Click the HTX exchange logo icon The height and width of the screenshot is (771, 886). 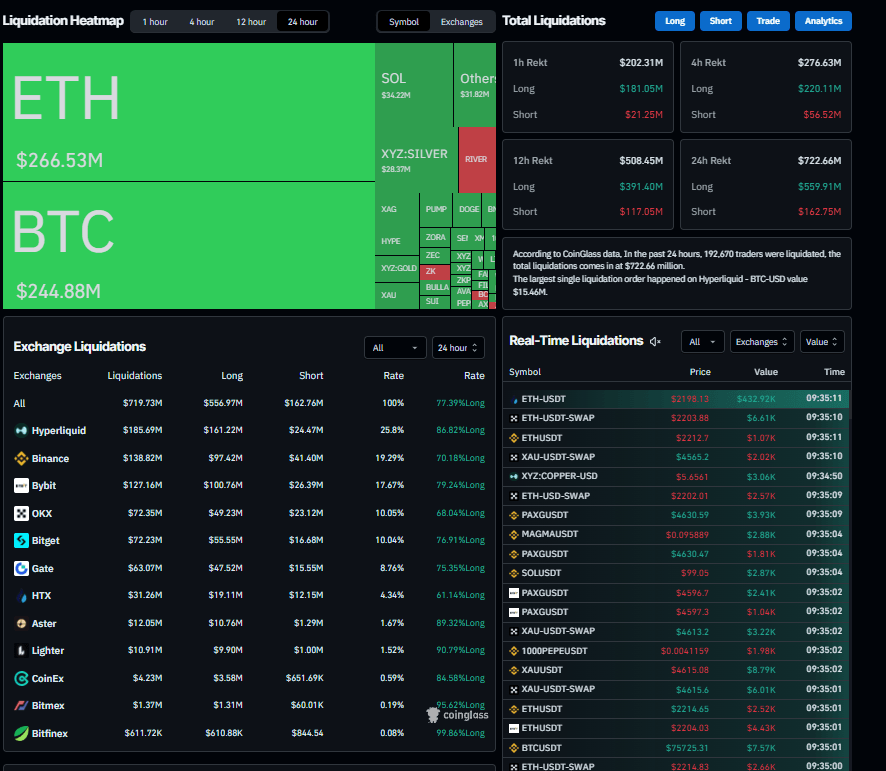coord(21,596)
